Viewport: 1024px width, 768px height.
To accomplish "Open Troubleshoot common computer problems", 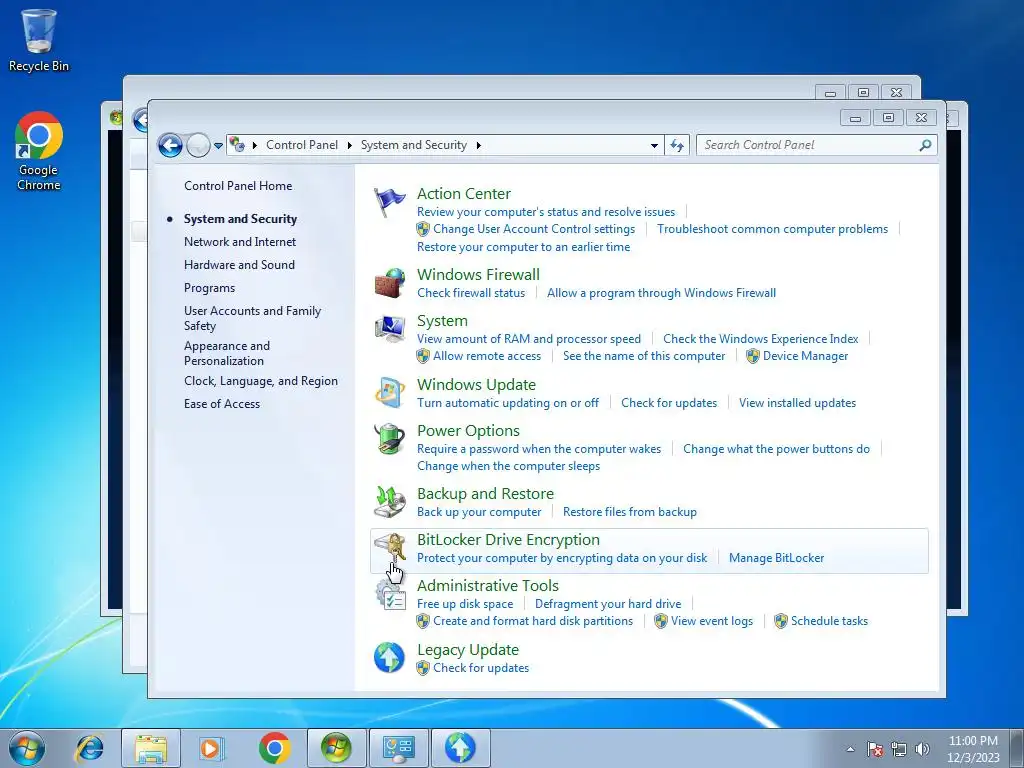I will (x=772, y=229).
